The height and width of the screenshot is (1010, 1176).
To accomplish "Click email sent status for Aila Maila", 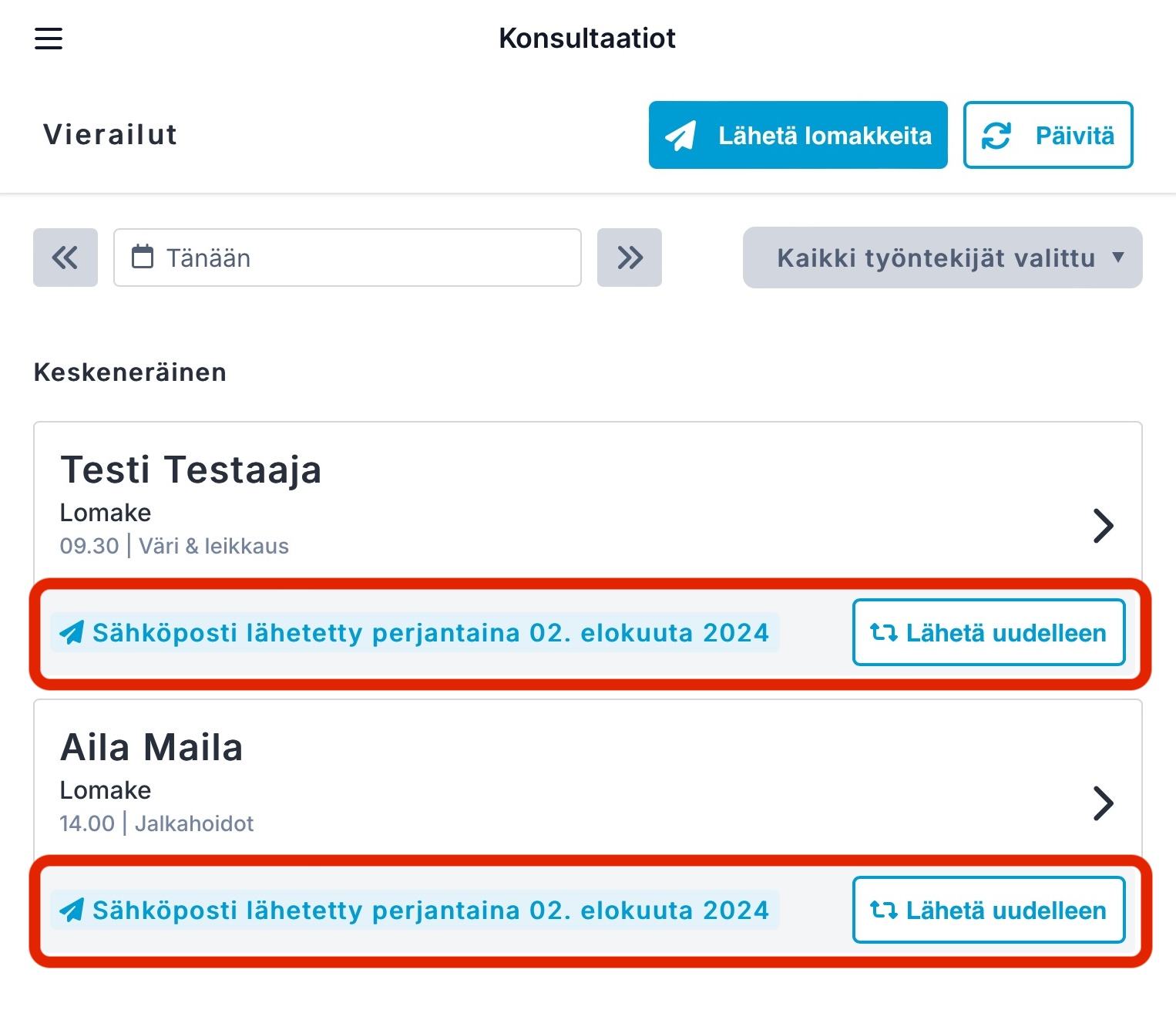I will pos(415,911).
